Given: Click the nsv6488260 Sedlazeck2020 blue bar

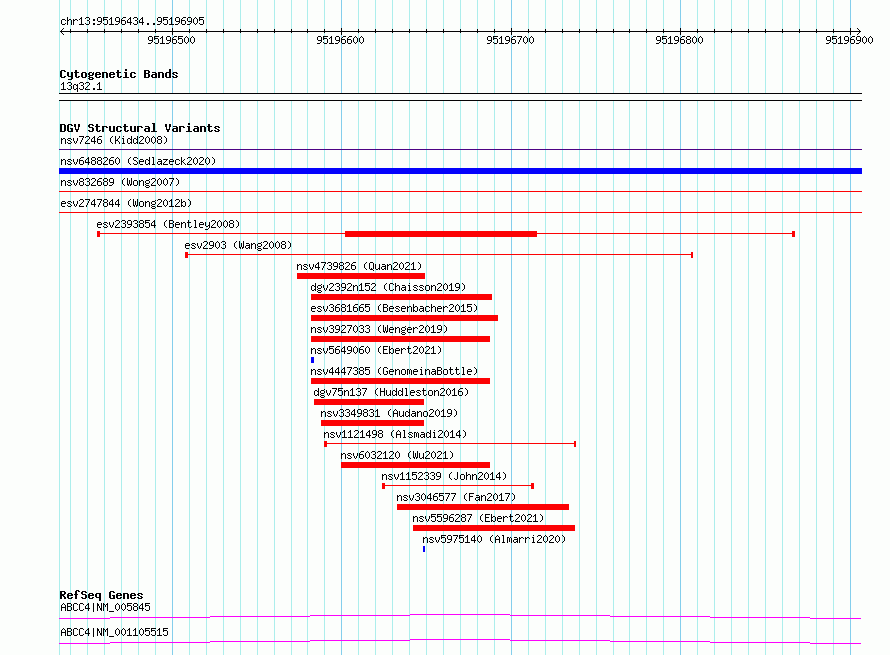Looking at the screenshot, I should tap(460, 171).
